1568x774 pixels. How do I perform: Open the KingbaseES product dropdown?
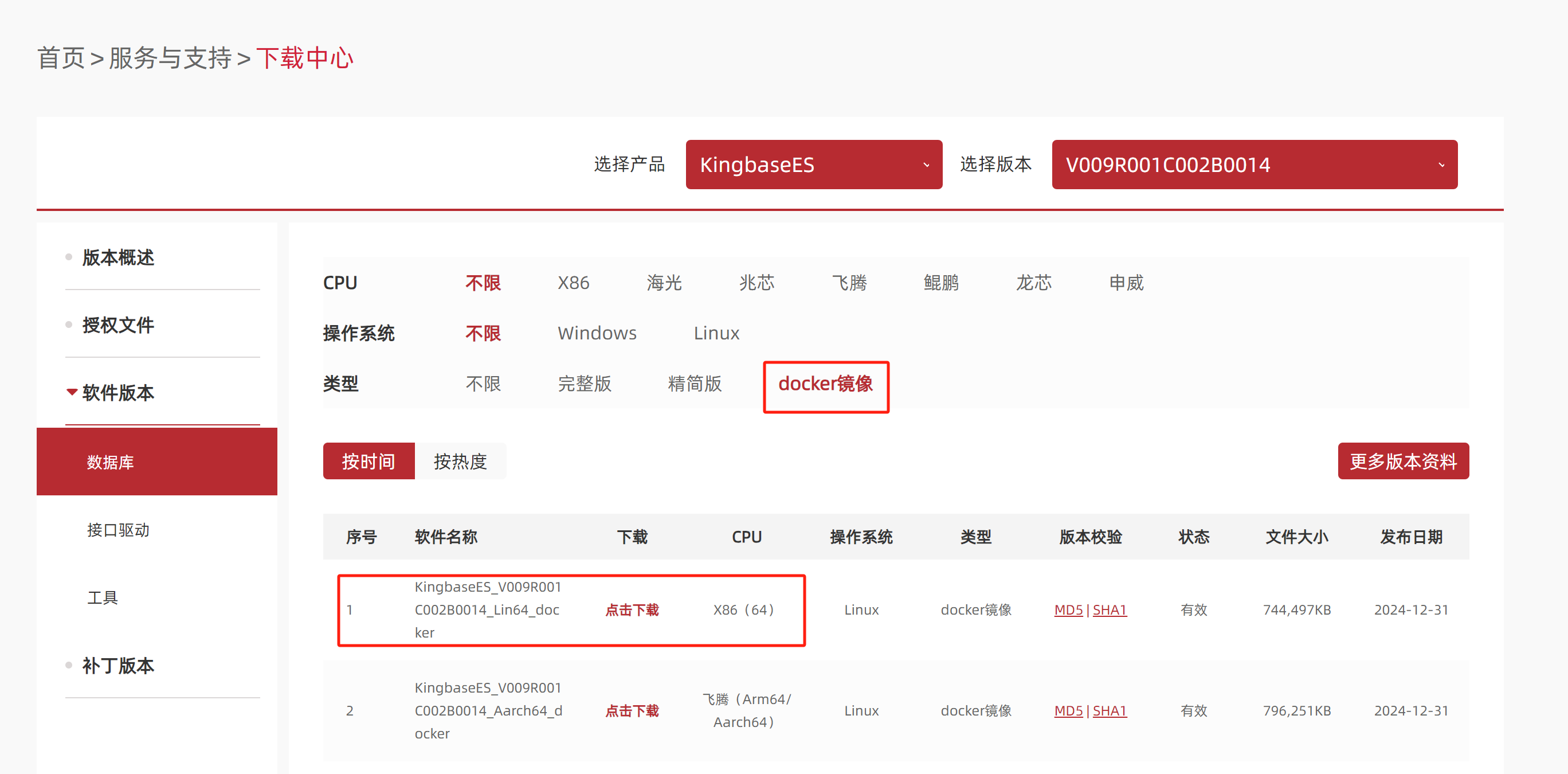pos(813,165)
